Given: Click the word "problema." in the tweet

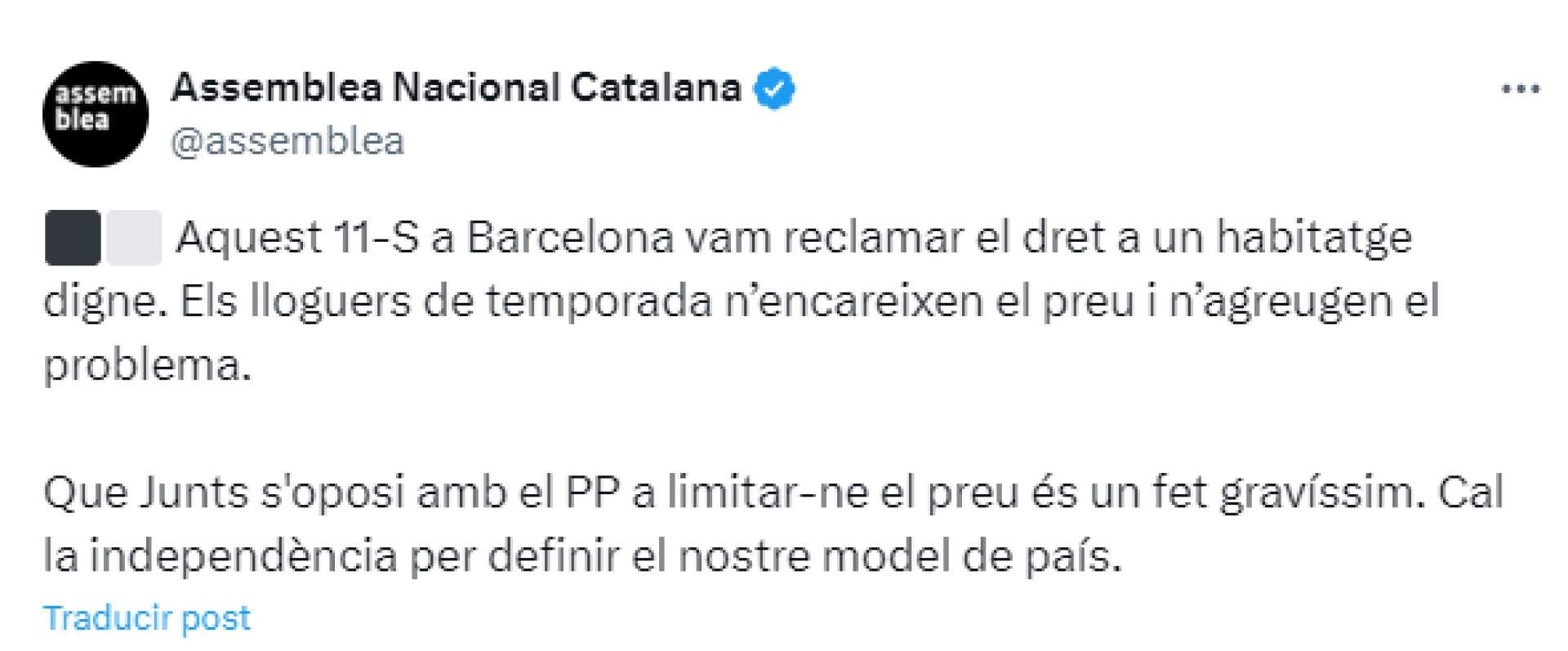Looking at the screenshot, I should 147,365.
